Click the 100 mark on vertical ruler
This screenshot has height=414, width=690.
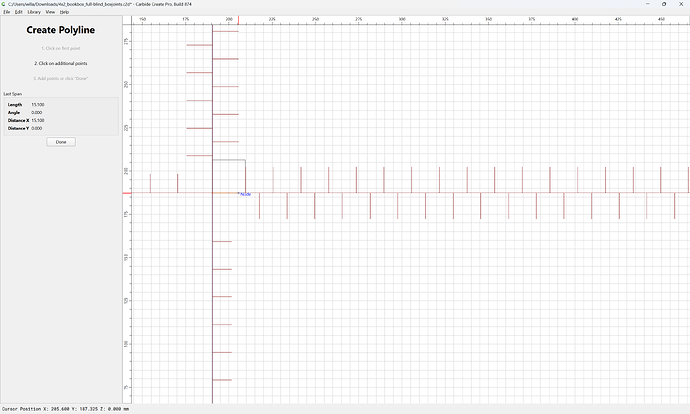(126, 344)
